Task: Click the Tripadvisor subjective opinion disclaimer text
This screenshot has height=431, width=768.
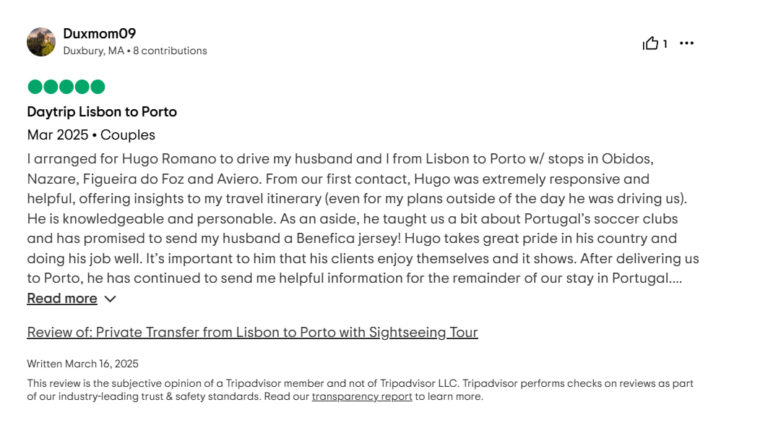Action: click(300, 383)
